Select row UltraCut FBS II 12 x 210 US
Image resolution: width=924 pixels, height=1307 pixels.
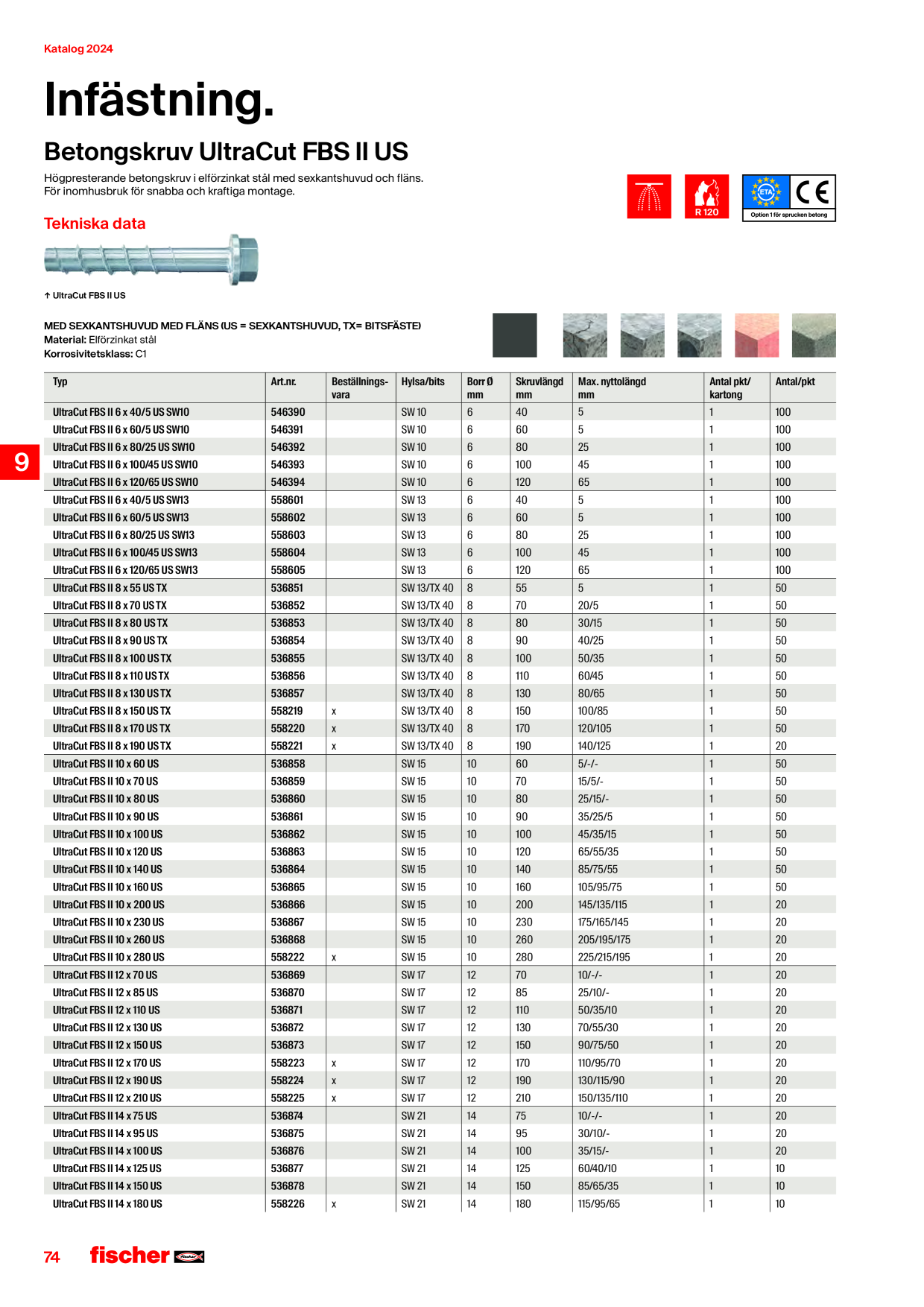(x=440, y=1098)
